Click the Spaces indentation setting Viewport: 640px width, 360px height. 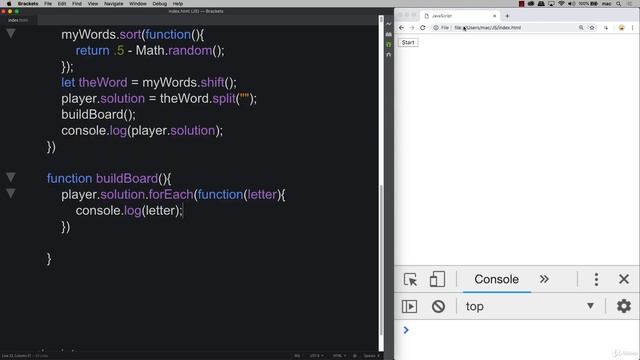pyautogui.click(x=370, y=356)
